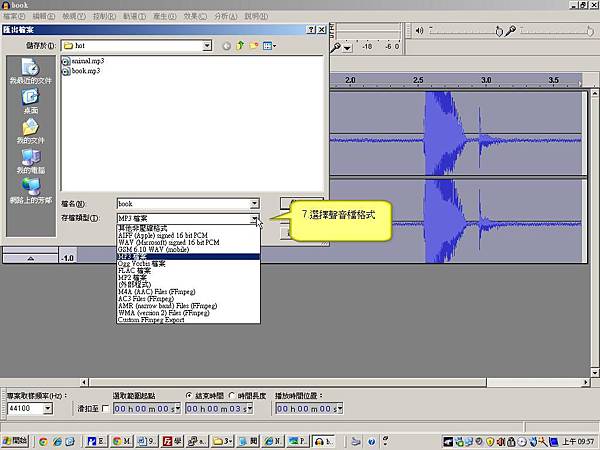Viewport: 600px width, 450px height.
Task: Click the playback volume speaker icon
Action: (x=419, y=31)
